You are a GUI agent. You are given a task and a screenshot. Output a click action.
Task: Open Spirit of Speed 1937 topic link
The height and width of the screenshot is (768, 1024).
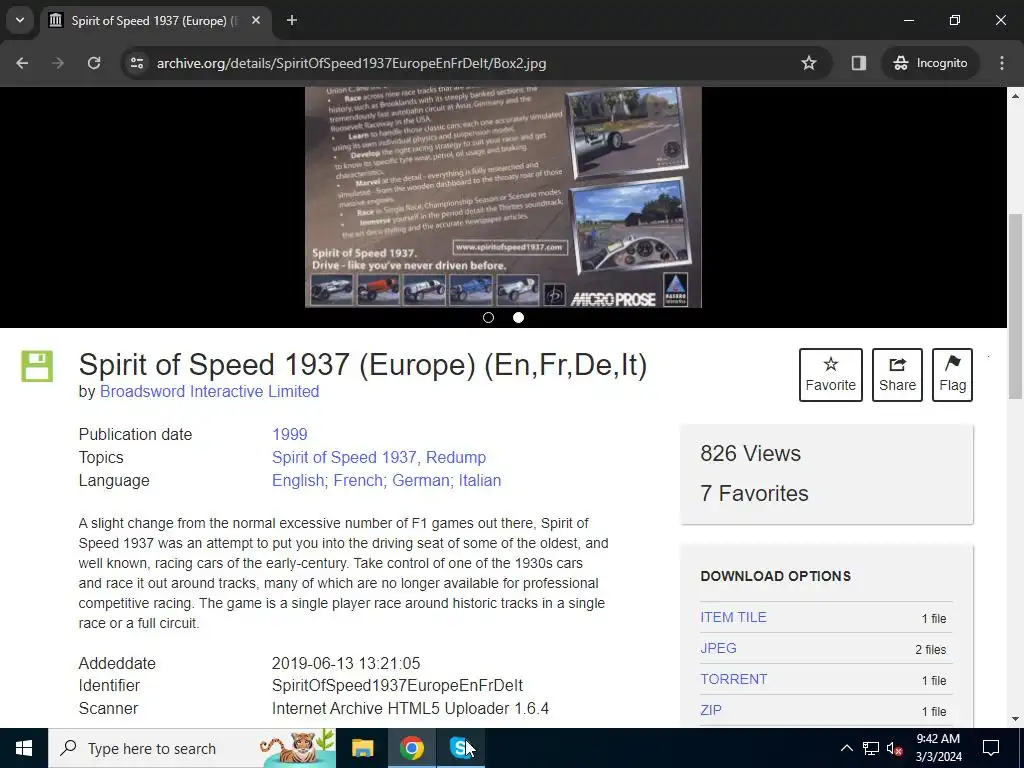coord(344,458)
